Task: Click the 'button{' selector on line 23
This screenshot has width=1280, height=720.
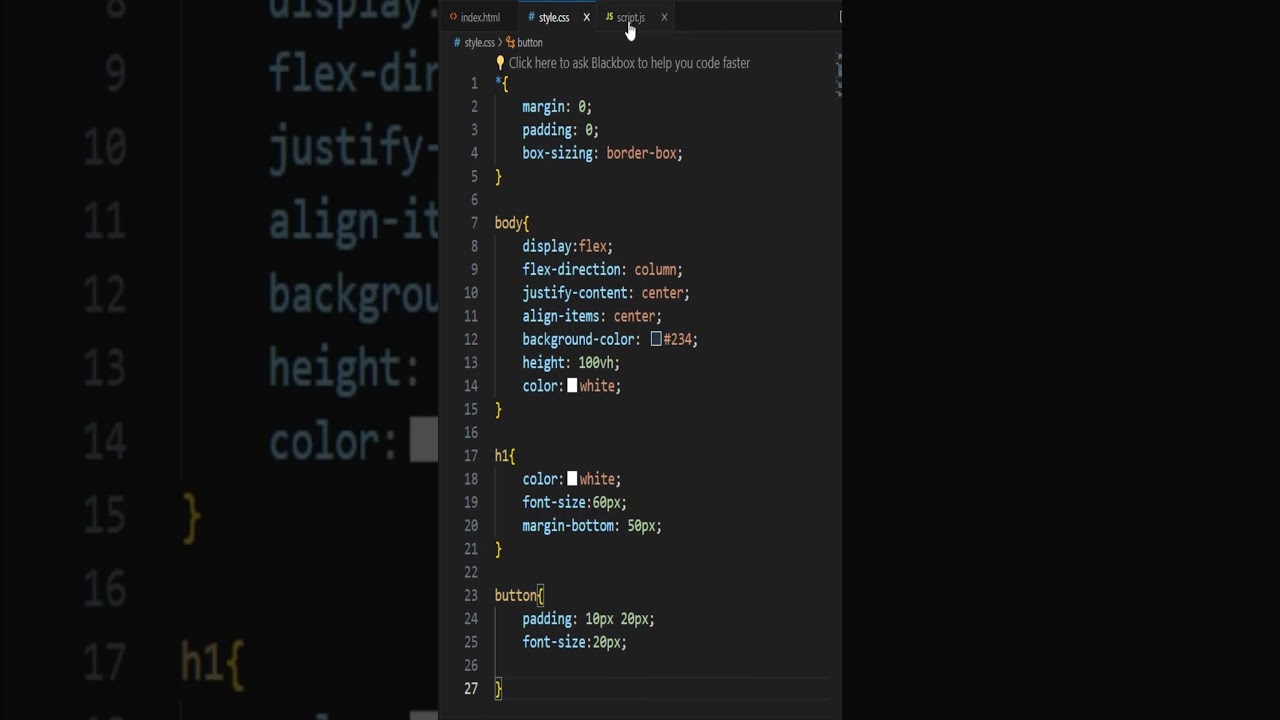Action: pos(519,596)
